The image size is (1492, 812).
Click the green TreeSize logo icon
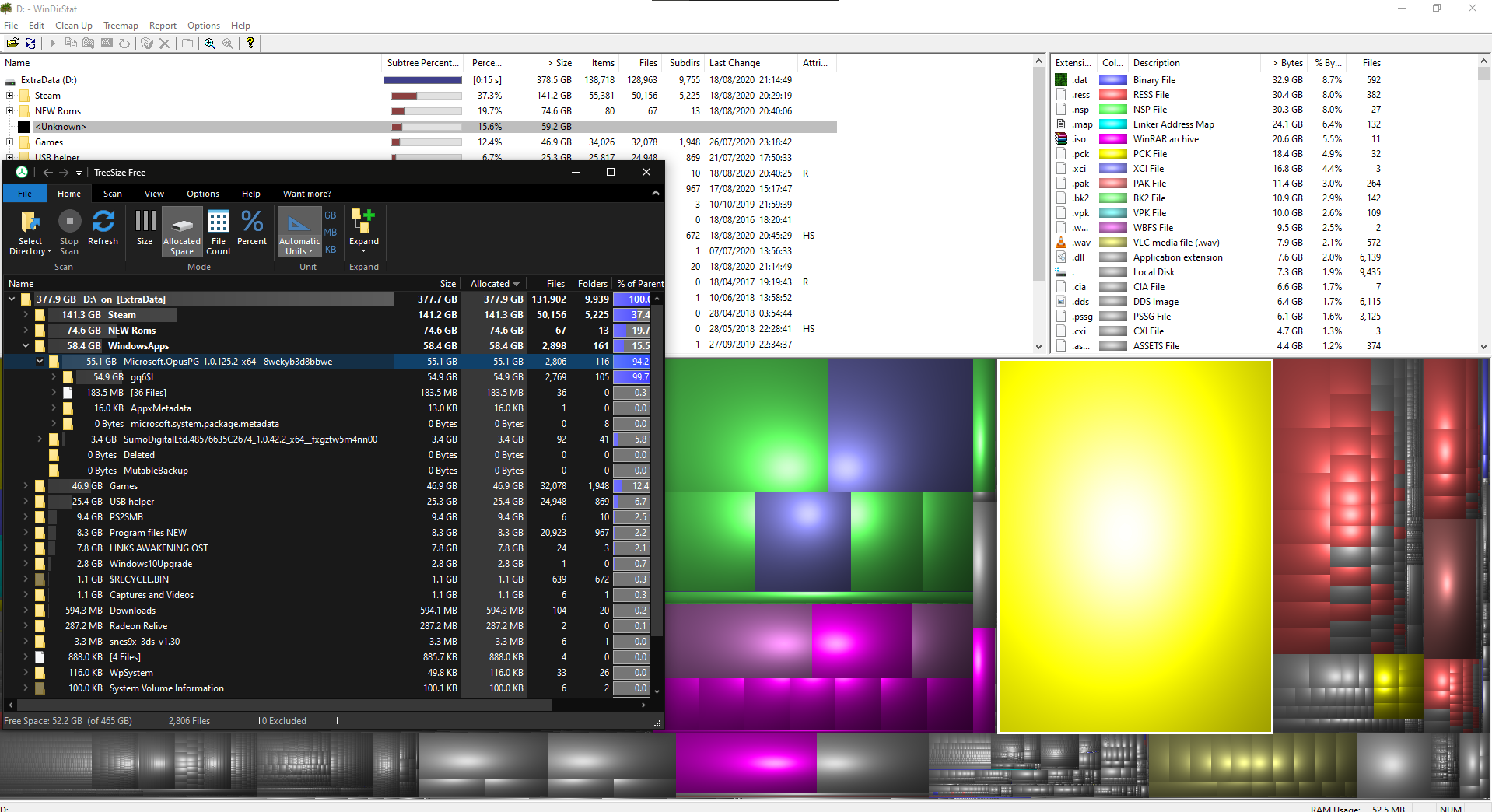(22, 173)
